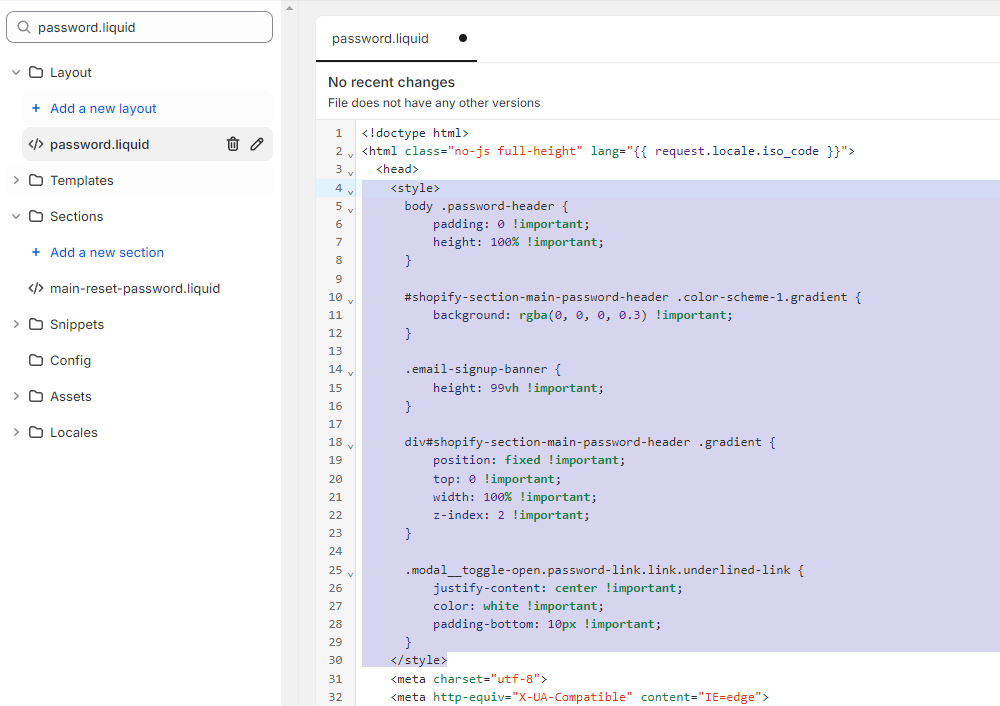This screenshot has height=706, width=1000.
Task: Click the unsaved dot on password.liquid tab
Action: point(462,39)
